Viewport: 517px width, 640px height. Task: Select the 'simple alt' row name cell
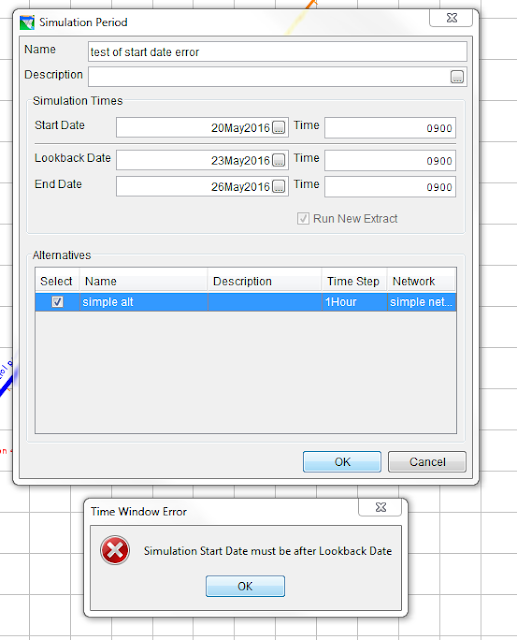[x=144, y=302]
